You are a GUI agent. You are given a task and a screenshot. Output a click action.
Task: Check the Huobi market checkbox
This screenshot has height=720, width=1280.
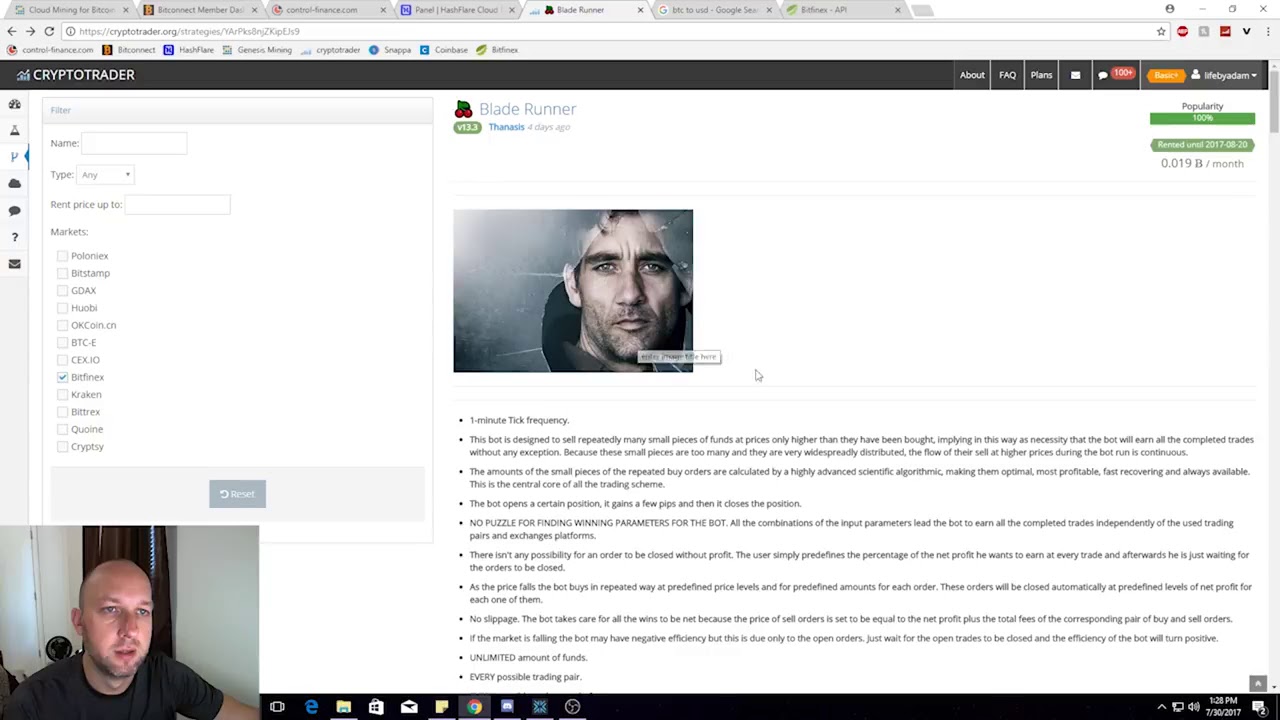tap(62, 308)
